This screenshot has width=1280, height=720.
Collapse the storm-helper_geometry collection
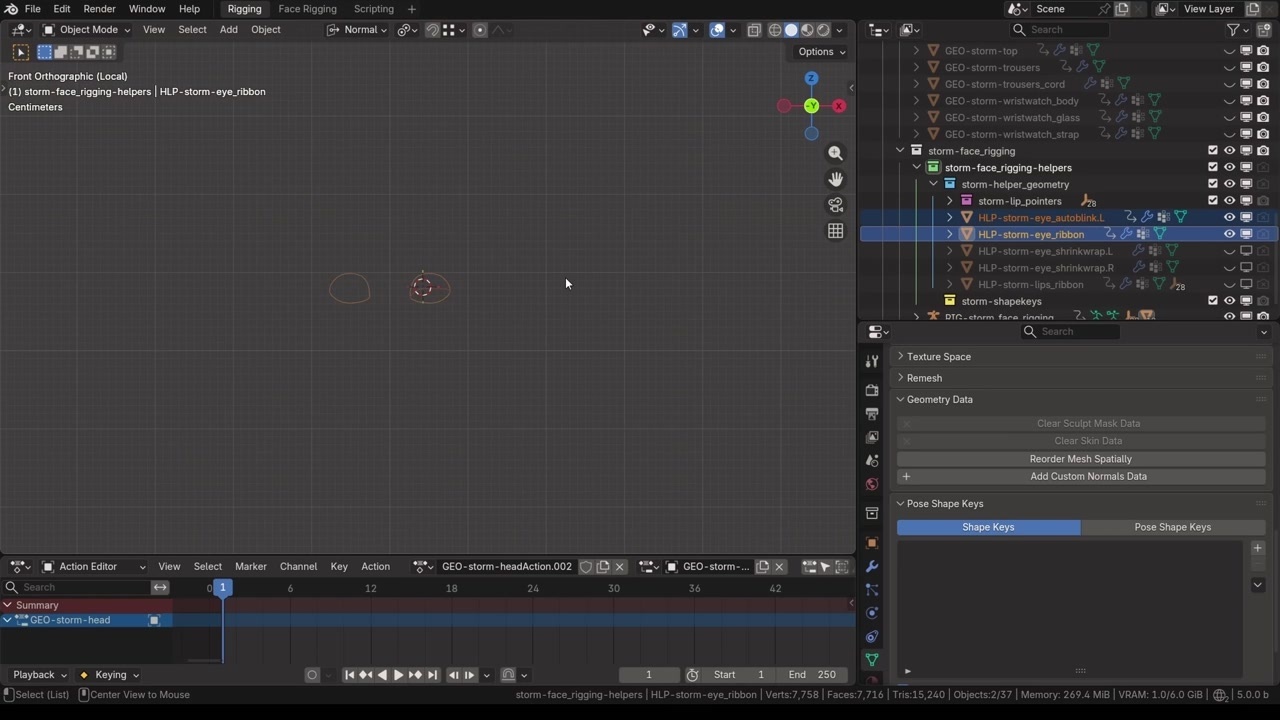[933, 184]
